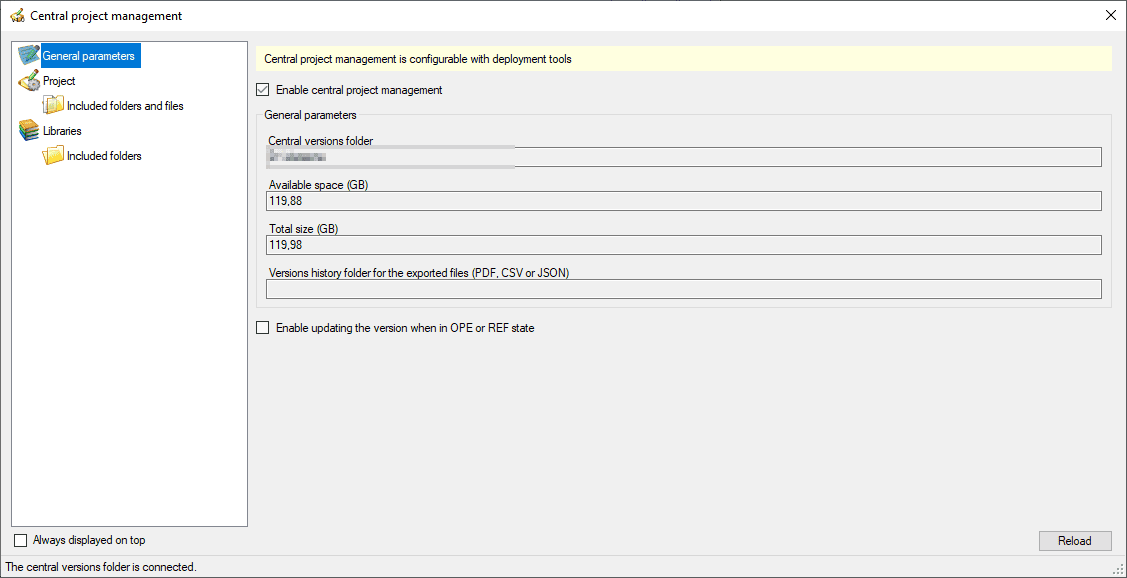Click the Central versions folder label
Viewport: 1127px width, 578px height.
[x=321, y=141]
